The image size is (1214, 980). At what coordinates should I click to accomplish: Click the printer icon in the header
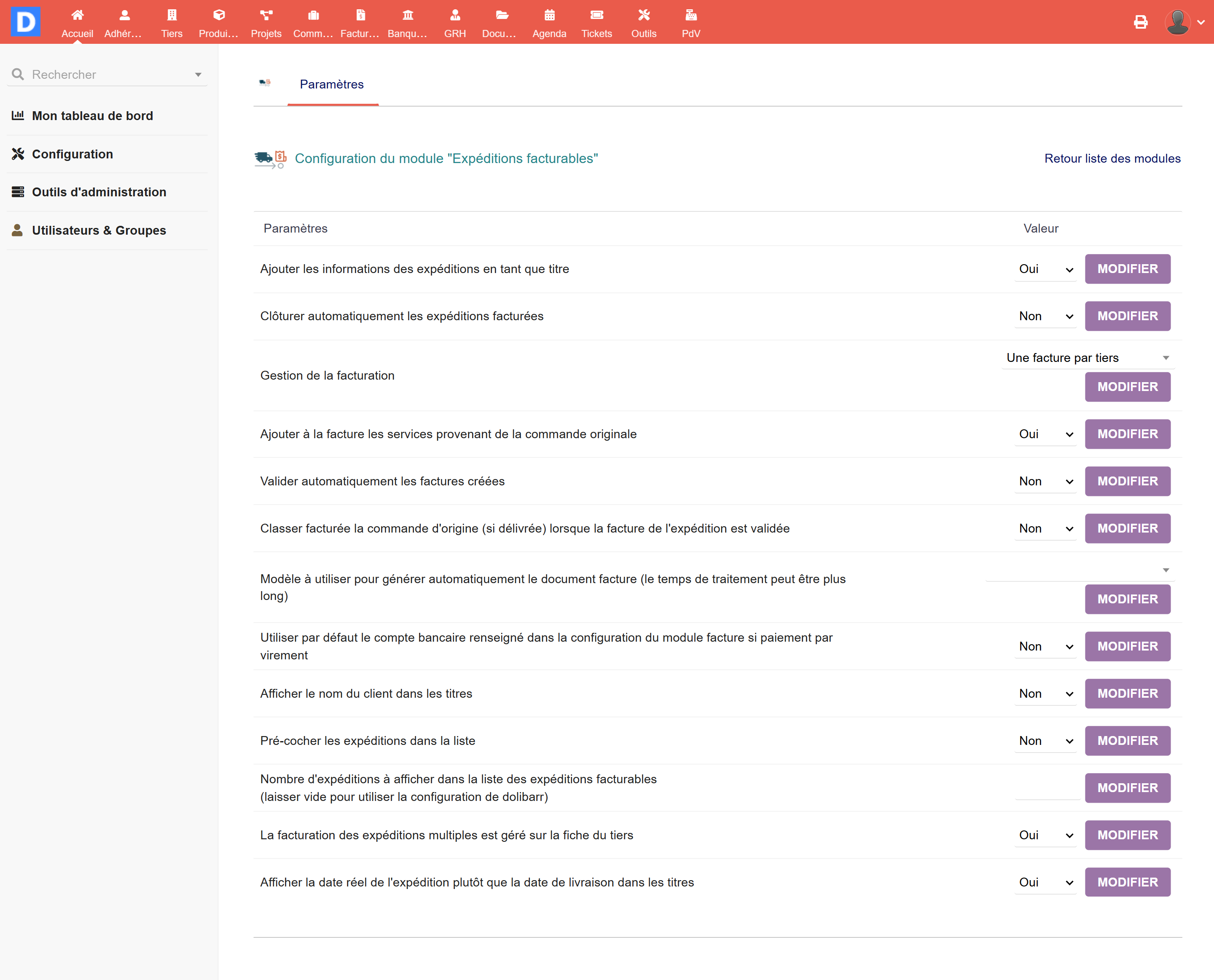(x=1140, y=22)
